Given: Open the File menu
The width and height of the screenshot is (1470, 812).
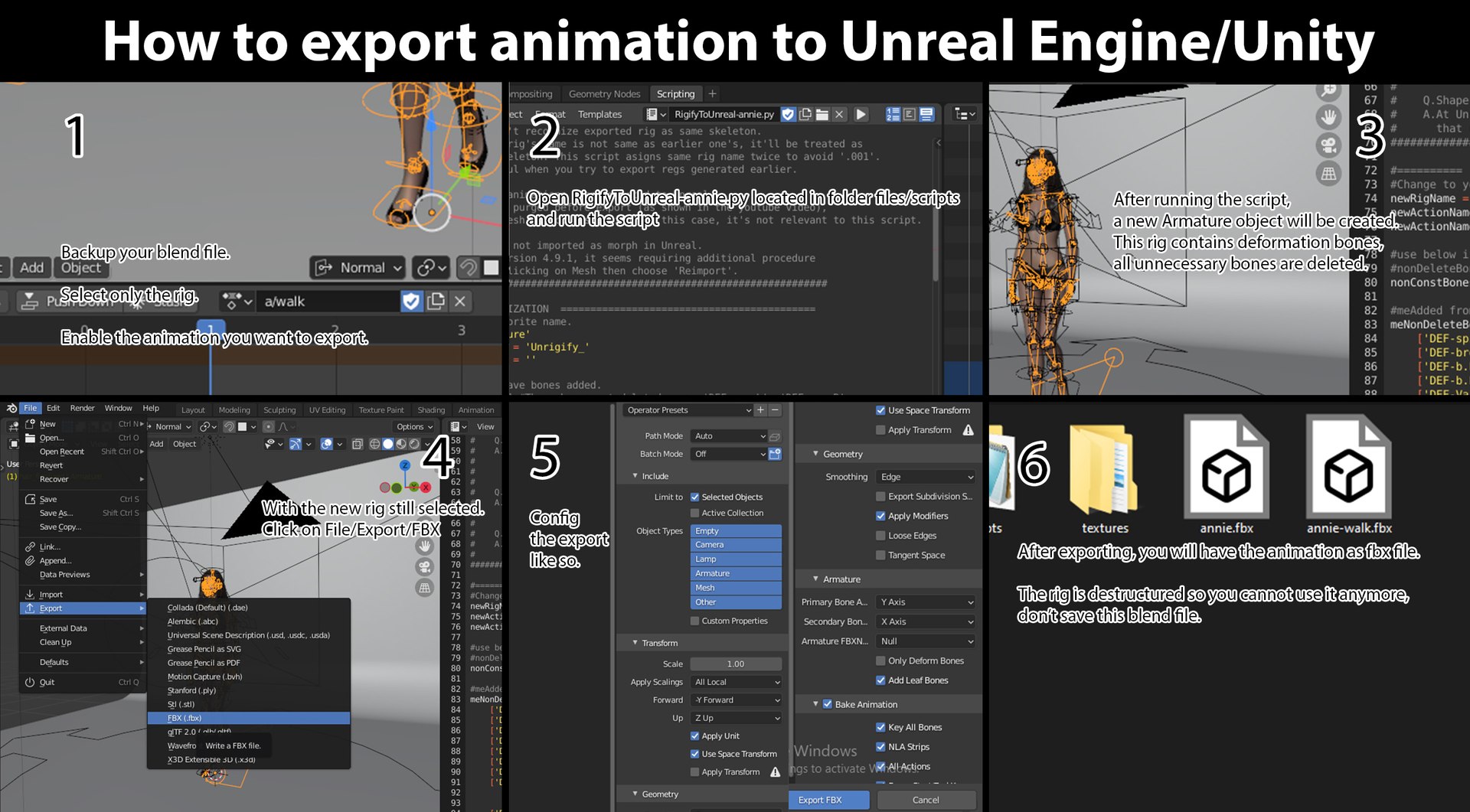Looking at the screenshot, I should [x=30, y=408].
